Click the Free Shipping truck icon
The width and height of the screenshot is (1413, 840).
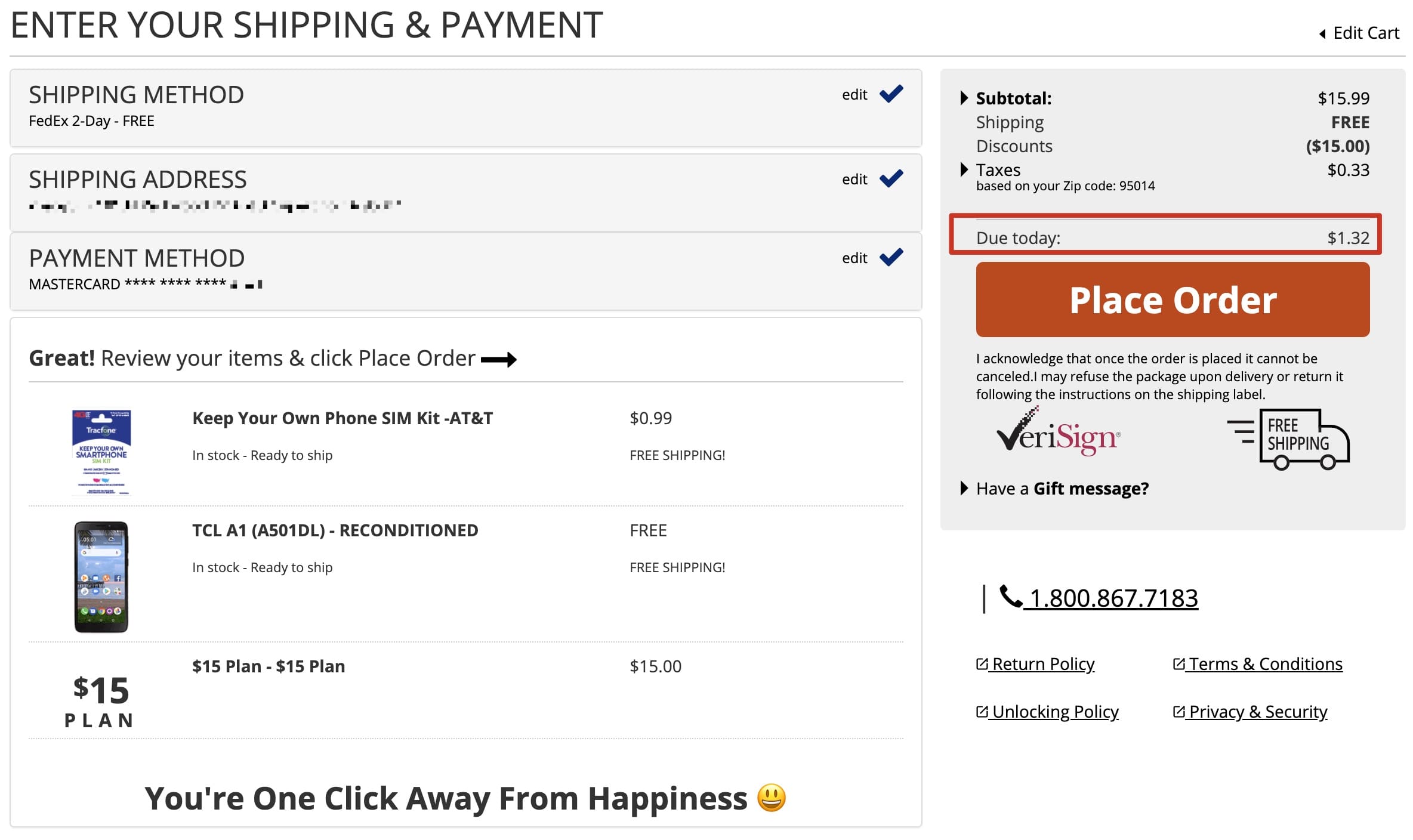click(1289, 439)
